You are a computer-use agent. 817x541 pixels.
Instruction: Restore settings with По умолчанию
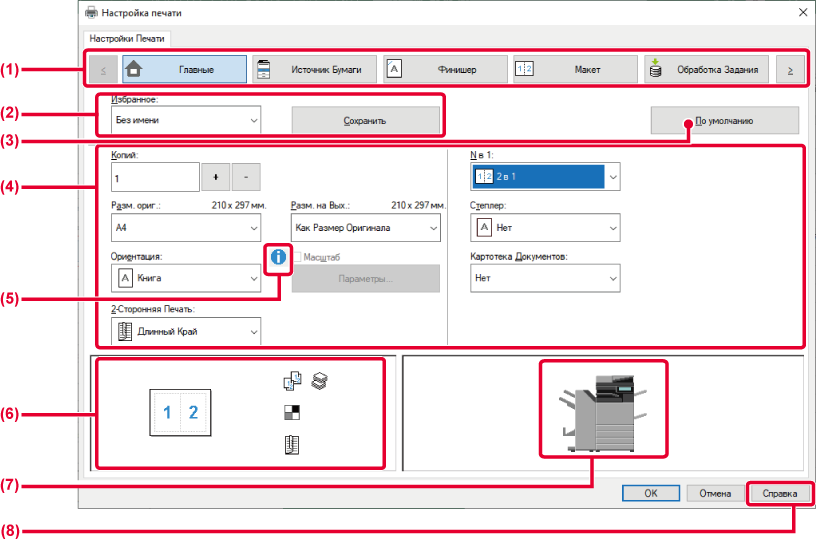click(x=725, y=120)
